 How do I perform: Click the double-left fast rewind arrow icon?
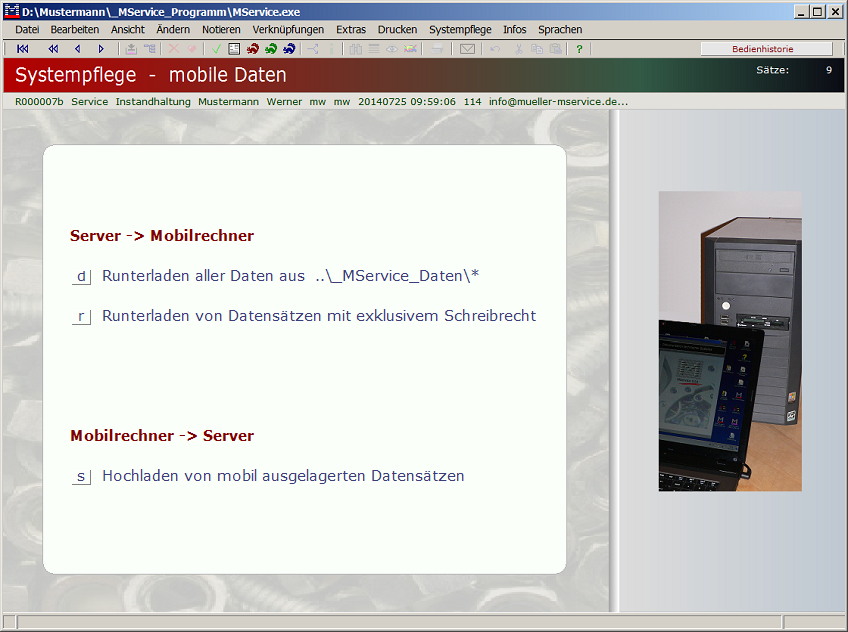pos(53,48)
